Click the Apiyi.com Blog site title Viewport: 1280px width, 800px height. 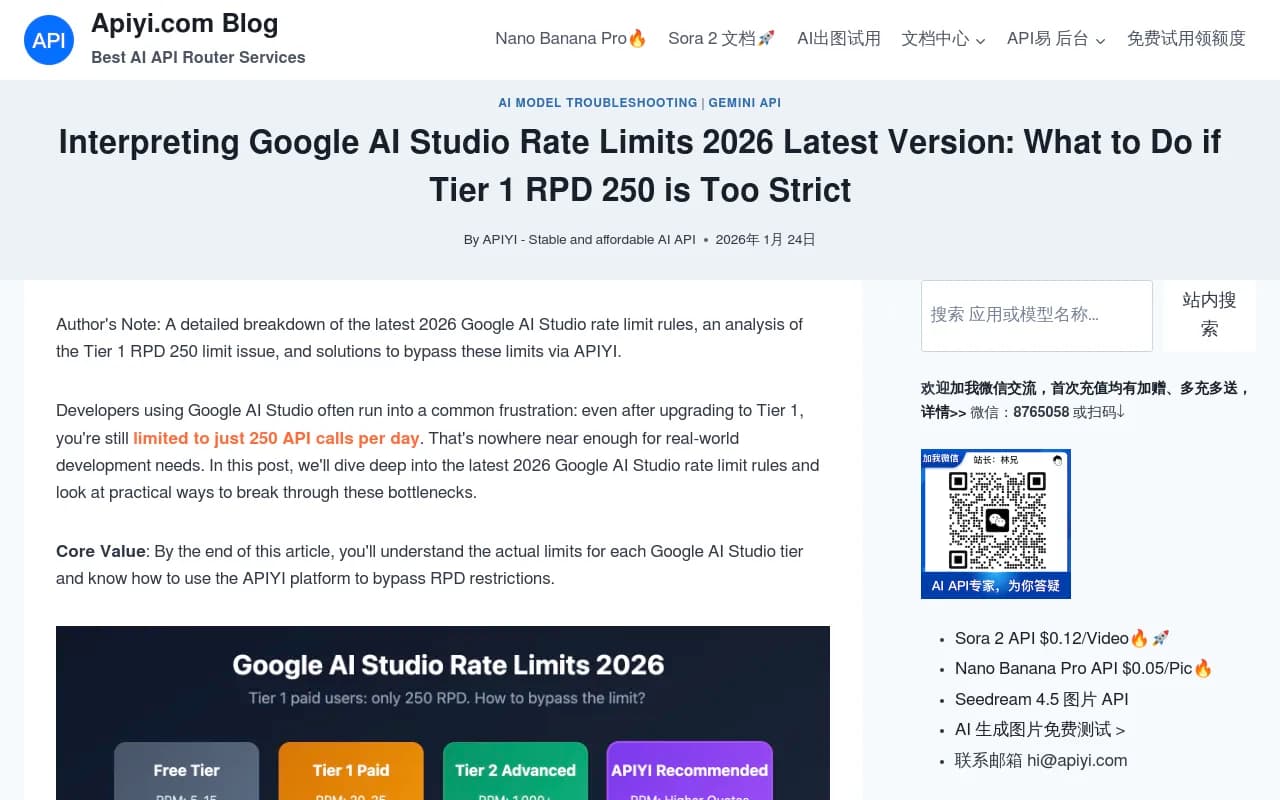[184, 23]
